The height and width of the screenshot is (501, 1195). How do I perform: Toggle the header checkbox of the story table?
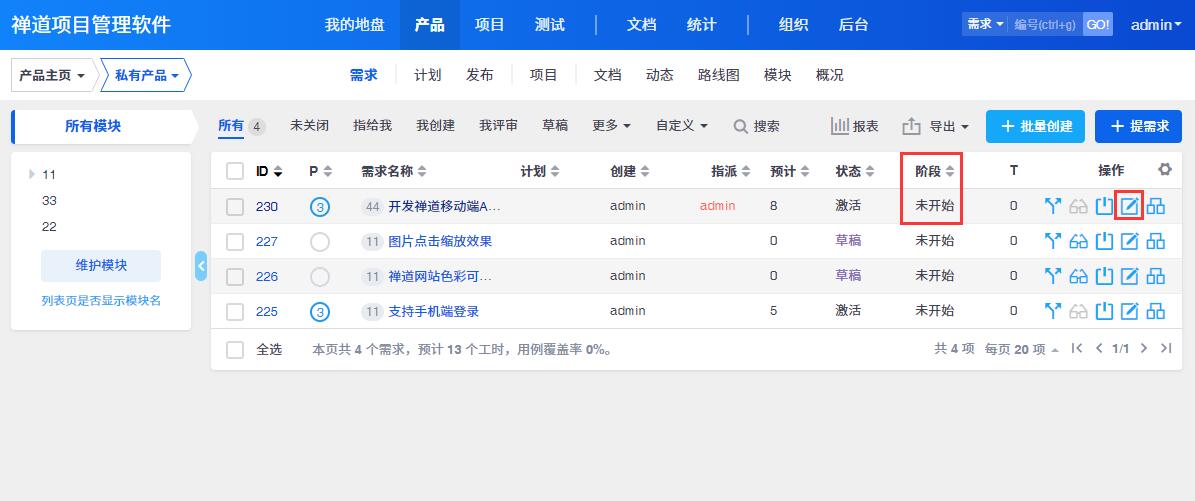point(235,172)
